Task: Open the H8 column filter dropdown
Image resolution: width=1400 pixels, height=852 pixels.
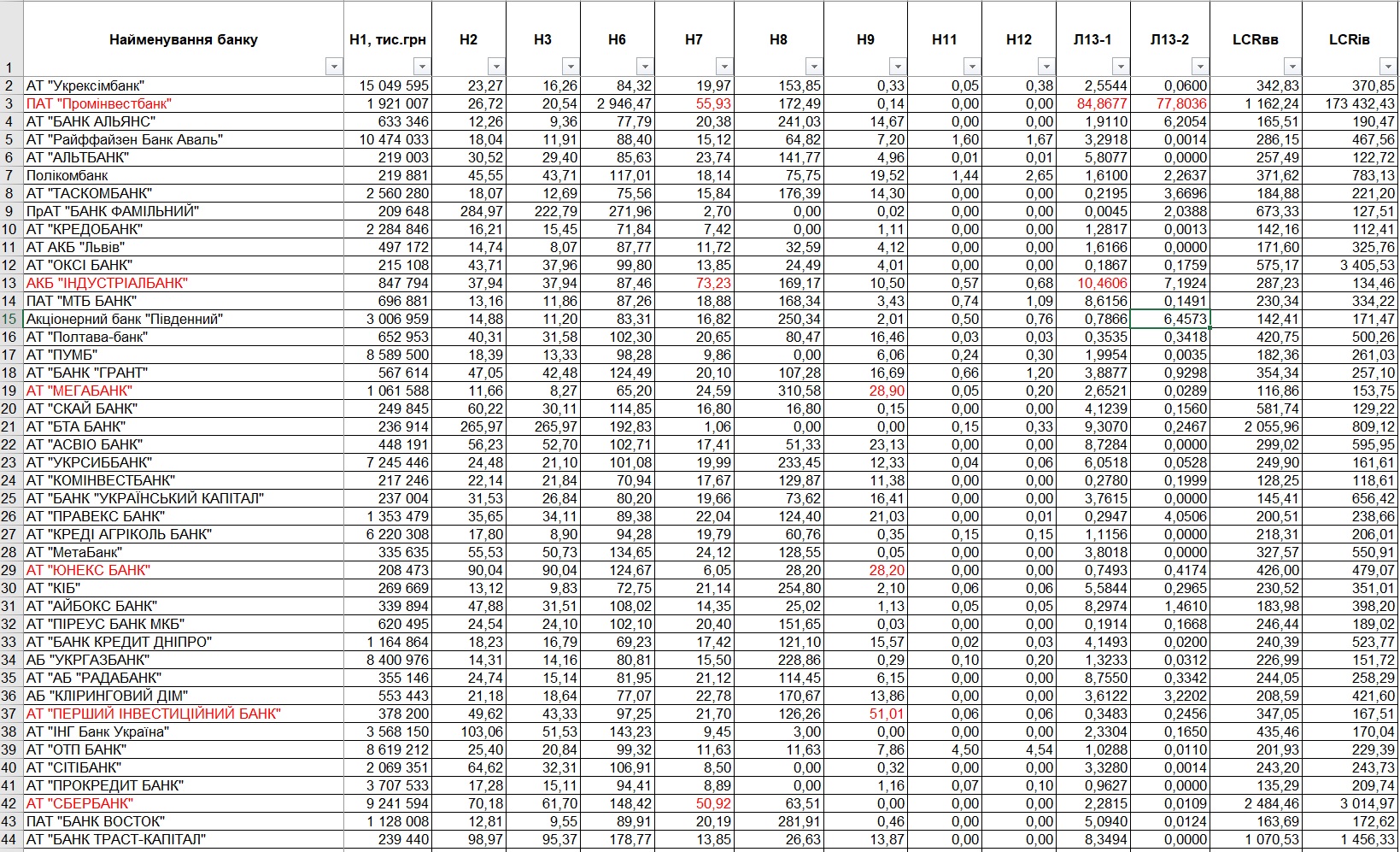Action: 814,67
